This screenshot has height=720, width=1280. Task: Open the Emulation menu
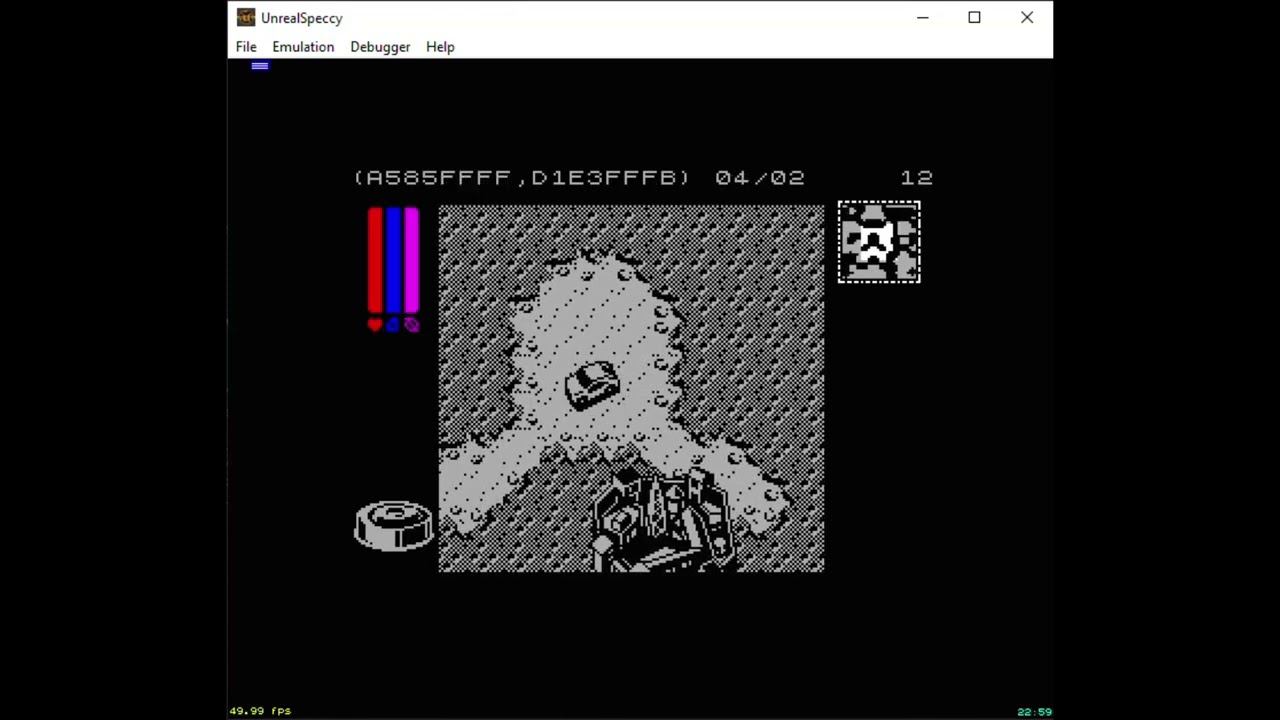coord(303,47)
